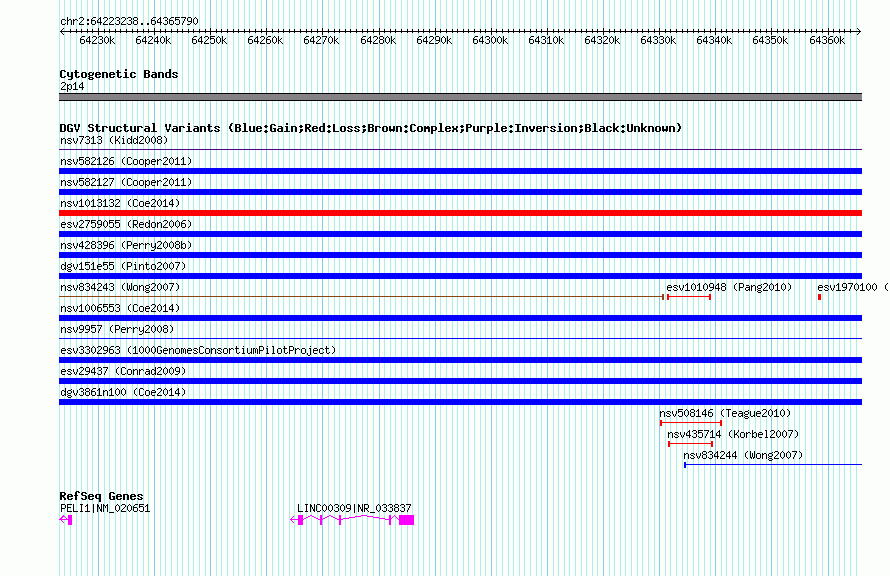Select the blue esv2759055 gain bar
The height and width of the screenshot is (576, 890).
coord(460,234)
